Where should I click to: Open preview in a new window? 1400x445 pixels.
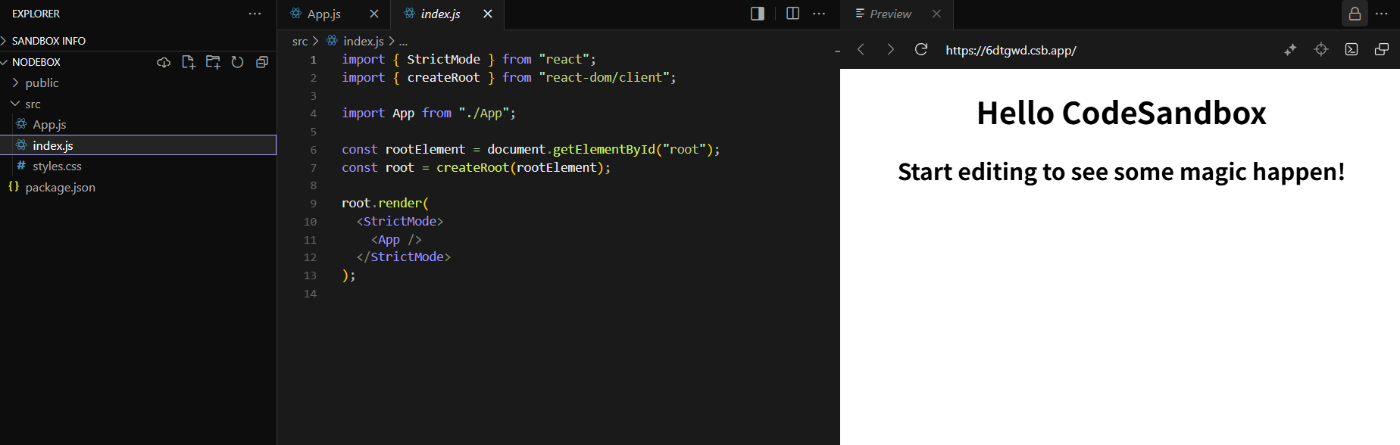[1382, 49]
